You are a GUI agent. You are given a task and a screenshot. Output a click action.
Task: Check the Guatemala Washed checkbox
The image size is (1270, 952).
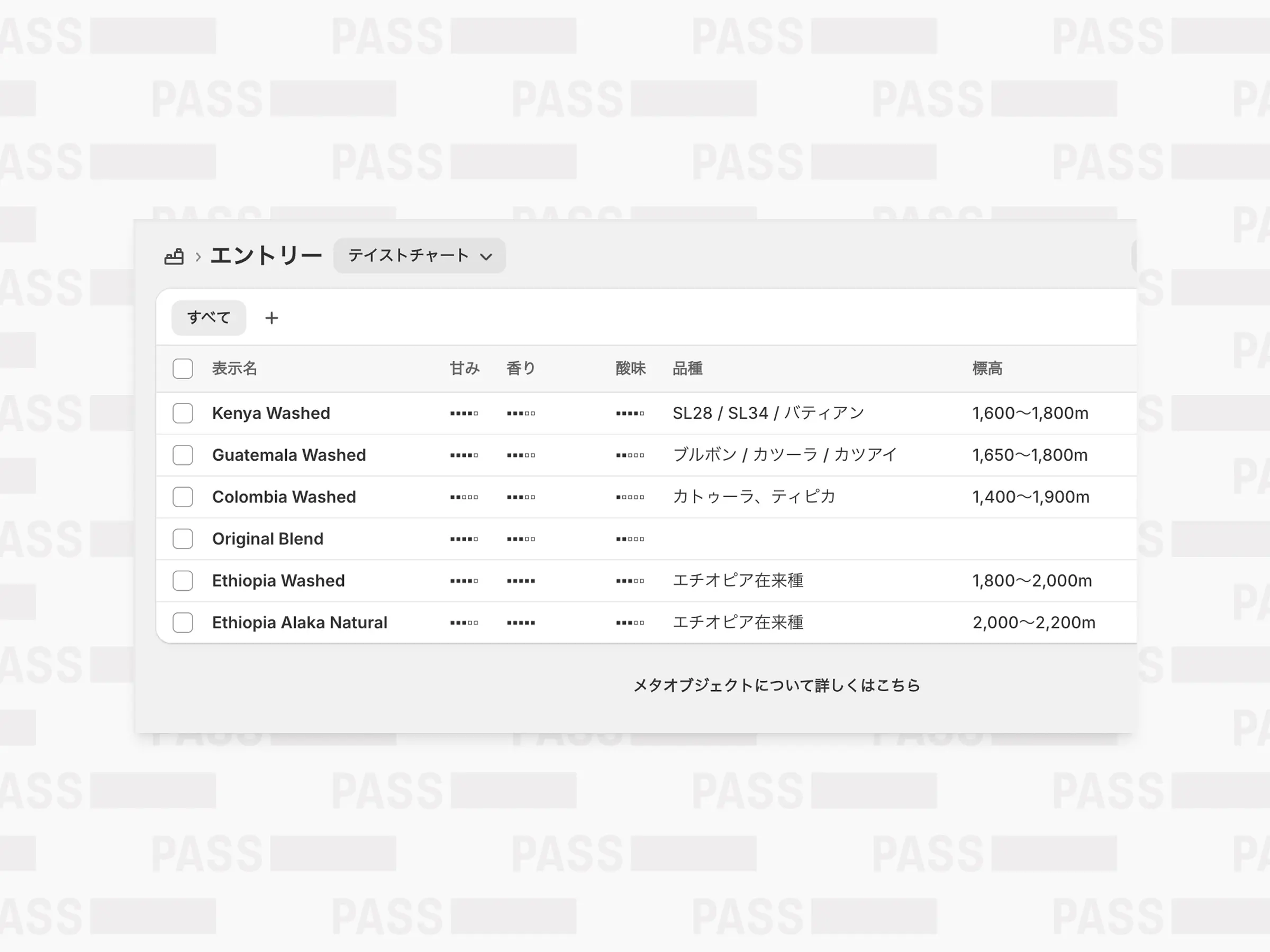point(183,454)
